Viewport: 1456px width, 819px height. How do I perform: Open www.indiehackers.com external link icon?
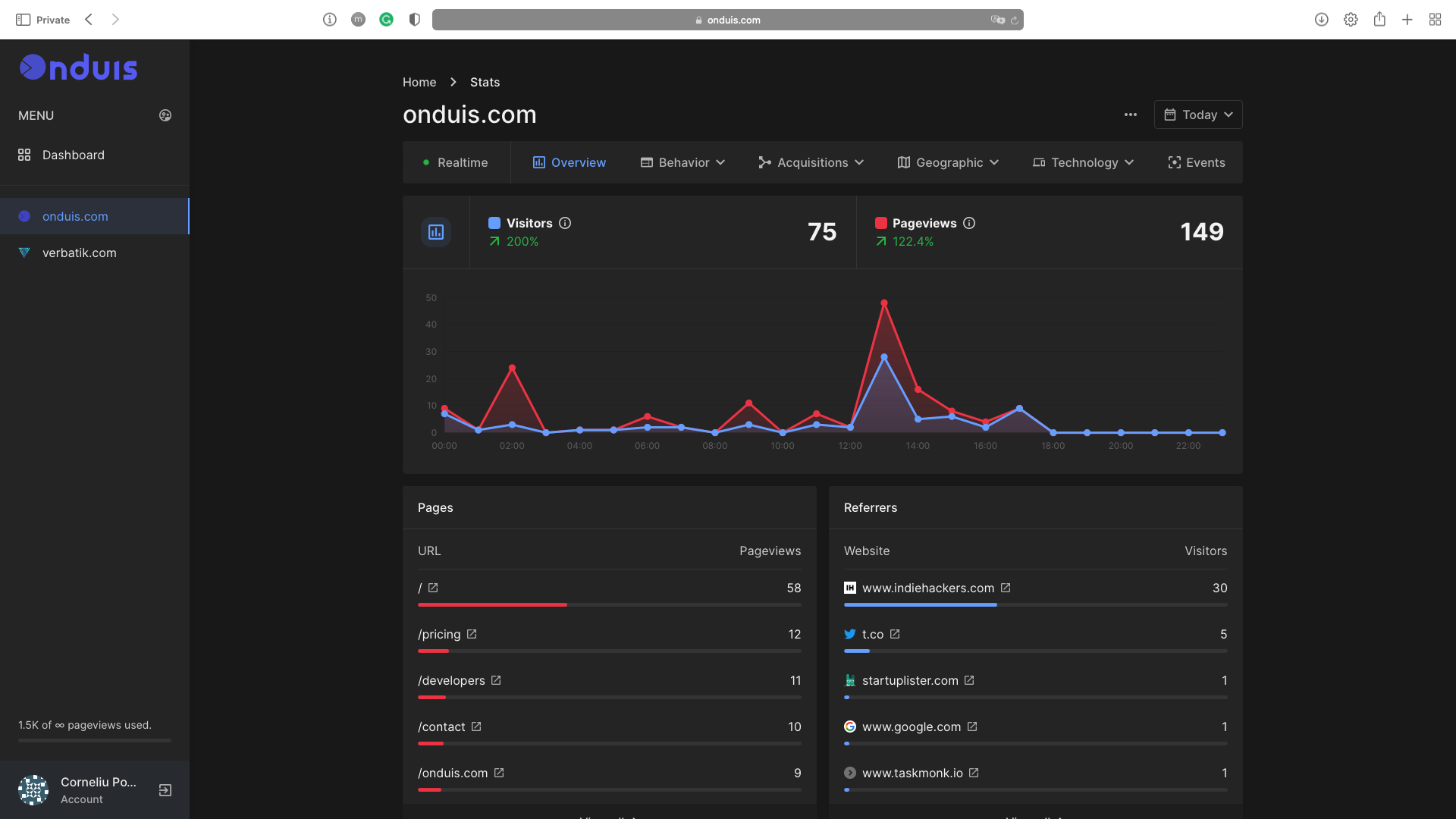point(1006,588)
